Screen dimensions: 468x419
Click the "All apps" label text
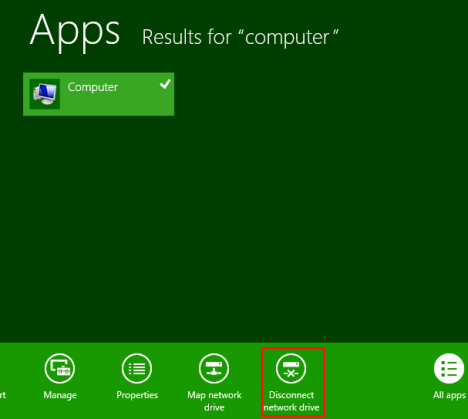449,395
